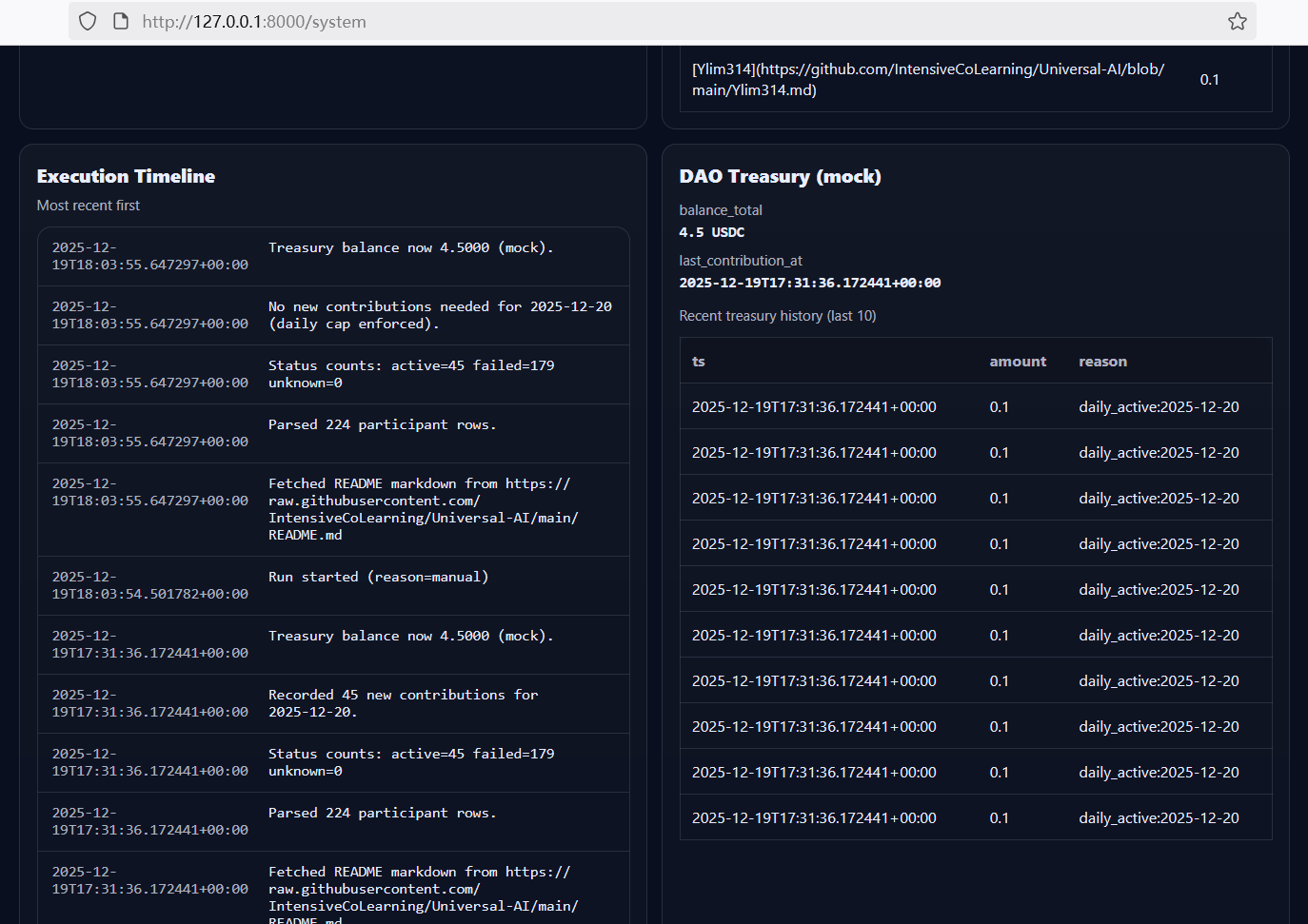
Task: Click the last_contribution_at timestamp value
Action: coord(809,283)
